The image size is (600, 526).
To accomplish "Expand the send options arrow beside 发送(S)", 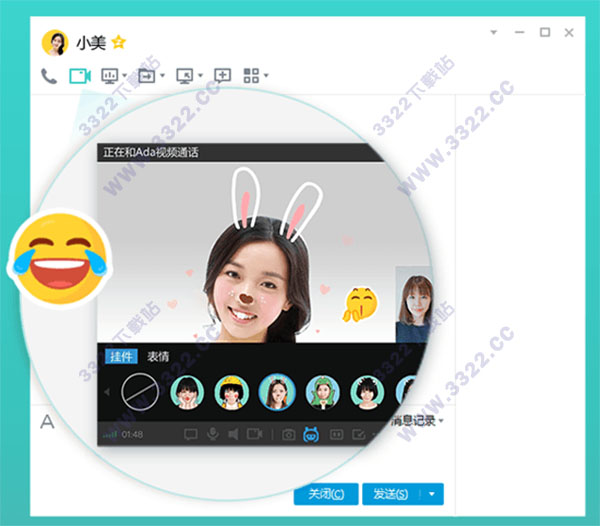I will click(x=432, y=494).
